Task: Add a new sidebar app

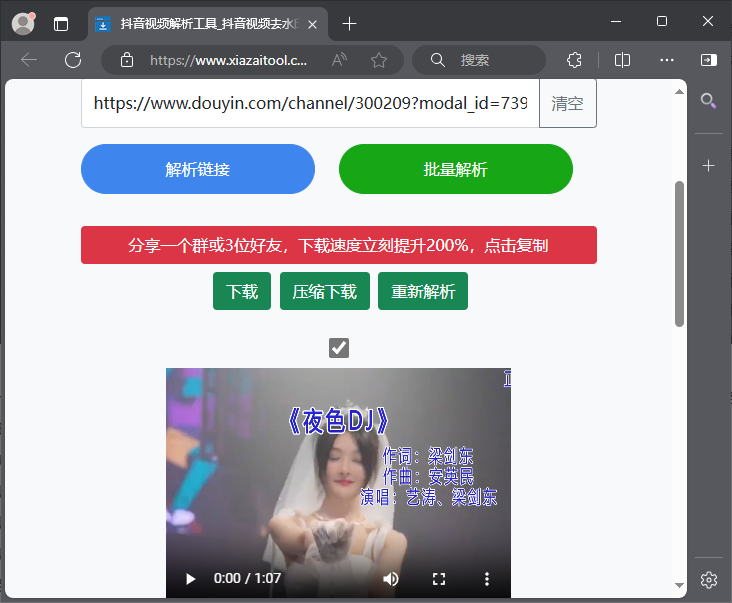Action: [x=709, y=166]
